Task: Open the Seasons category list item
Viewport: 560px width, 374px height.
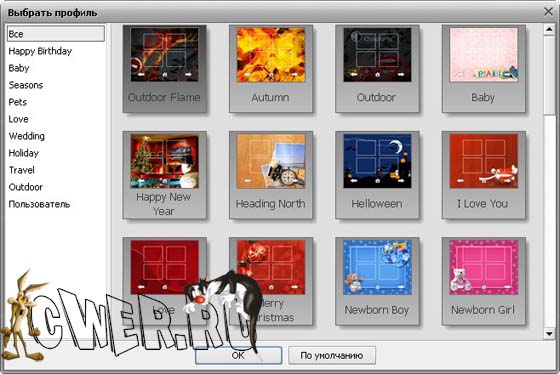Action: [26, 85]
